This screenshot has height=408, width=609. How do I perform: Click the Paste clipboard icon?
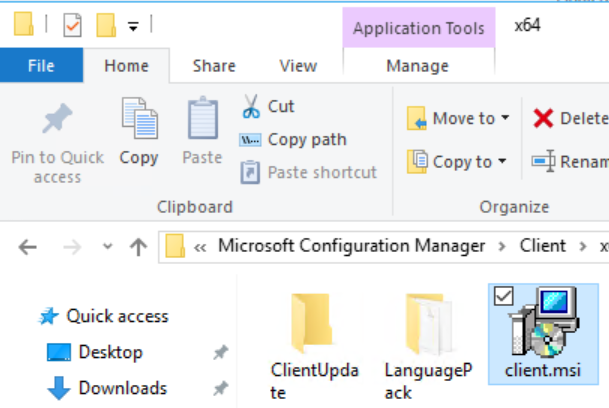[202, 120]
